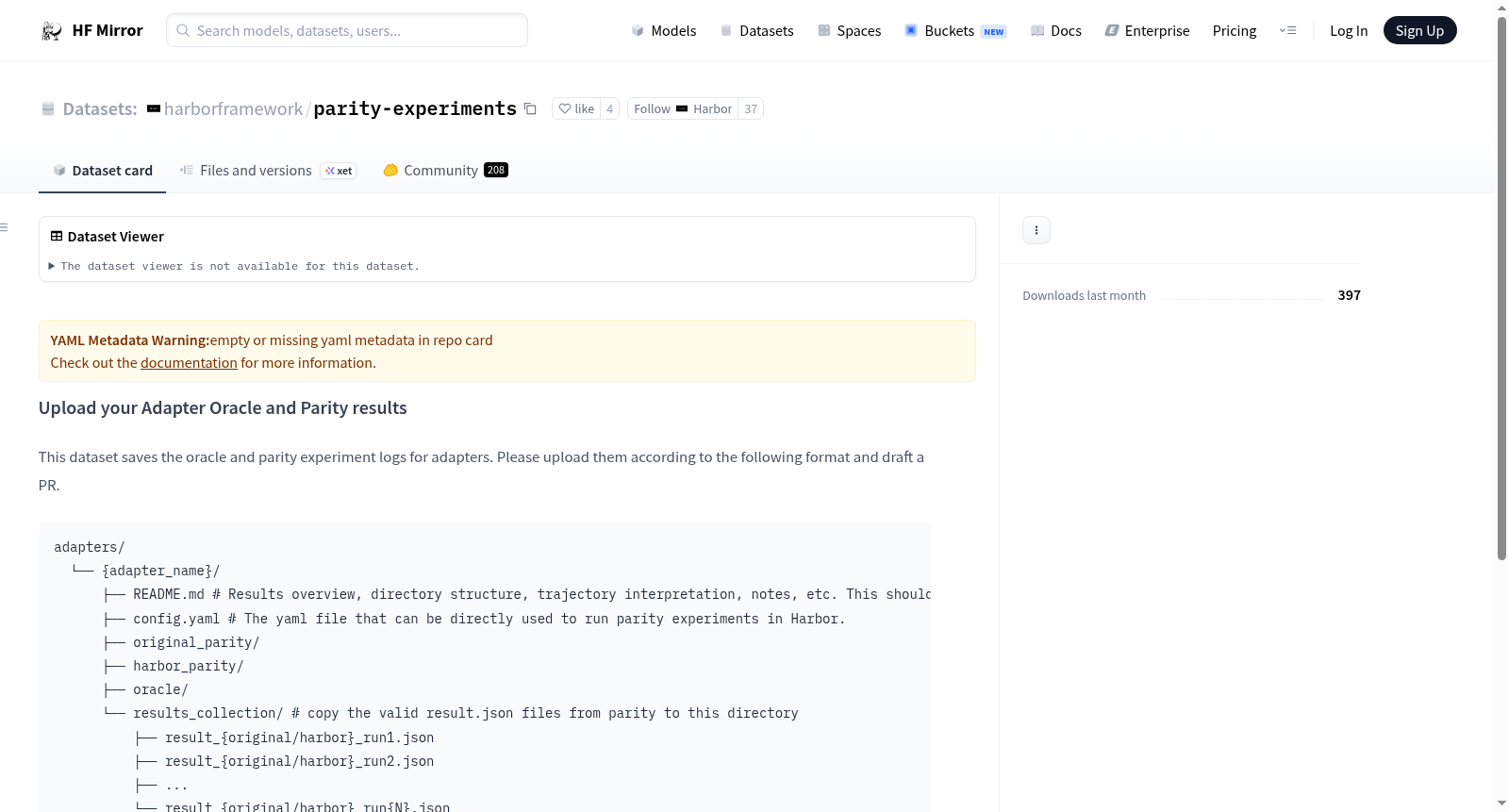Go to the Pricing page
The width and height of the screenshot is (1509, 812).
[x=1235, y=31]
